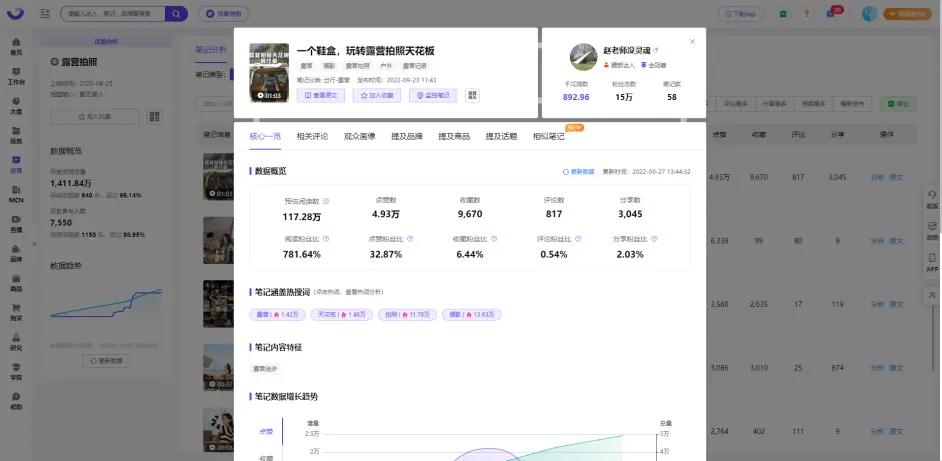
Task: Open the 功能地图 button
Action: 223,14
